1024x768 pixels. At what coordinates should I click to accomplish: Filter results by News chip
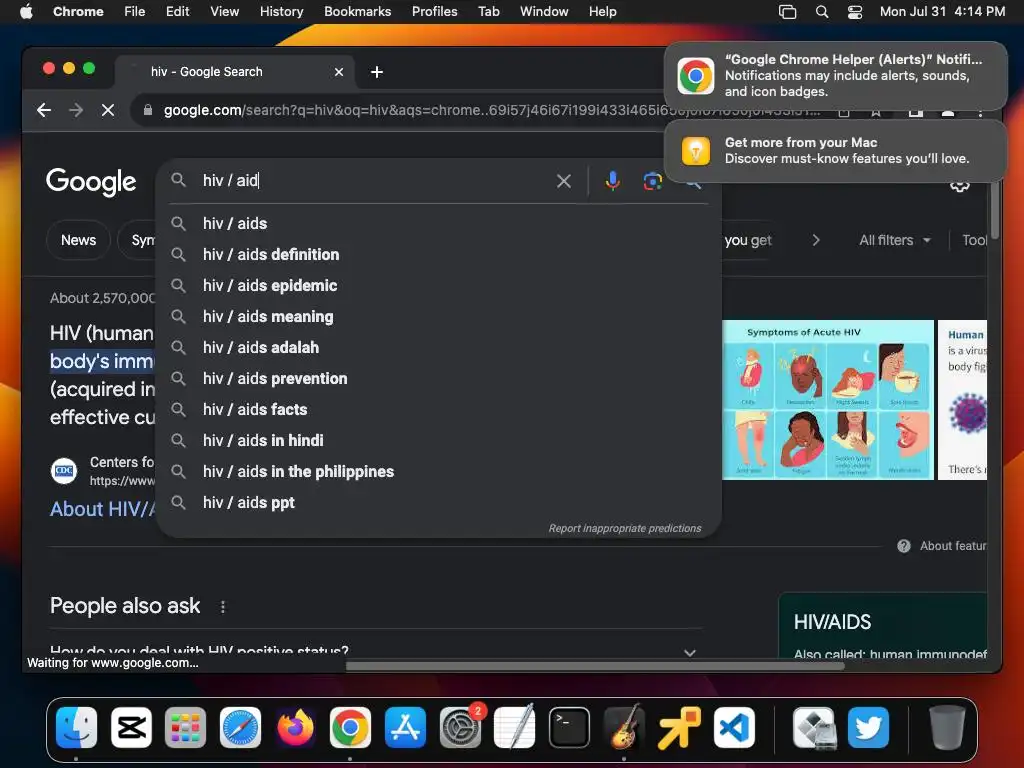pos(78,240)
